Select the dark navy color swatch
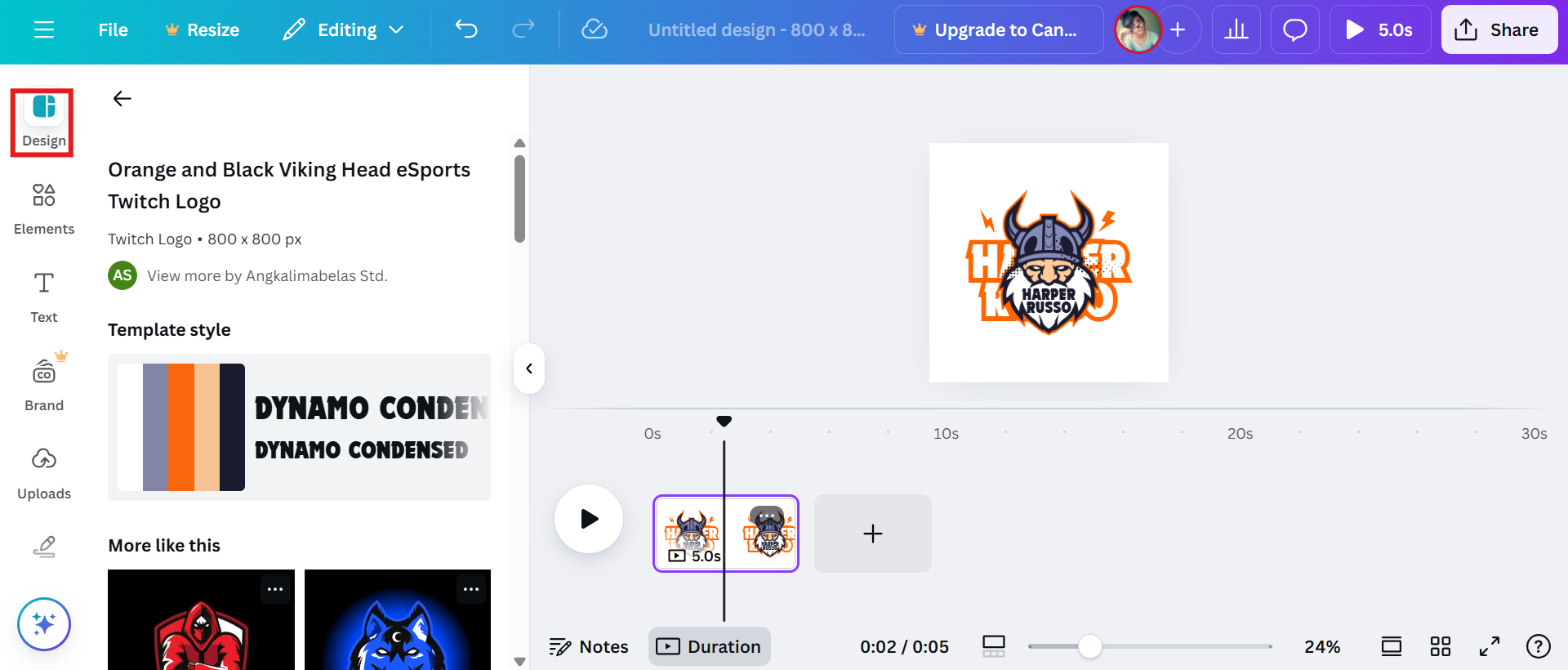The image size is (1568, 670). click(232, 427)
